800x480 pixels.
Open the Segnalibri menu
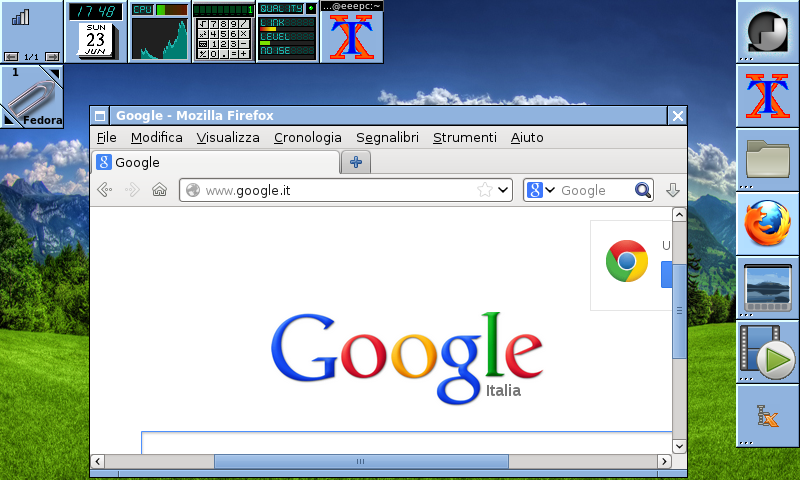coord(387,137)
